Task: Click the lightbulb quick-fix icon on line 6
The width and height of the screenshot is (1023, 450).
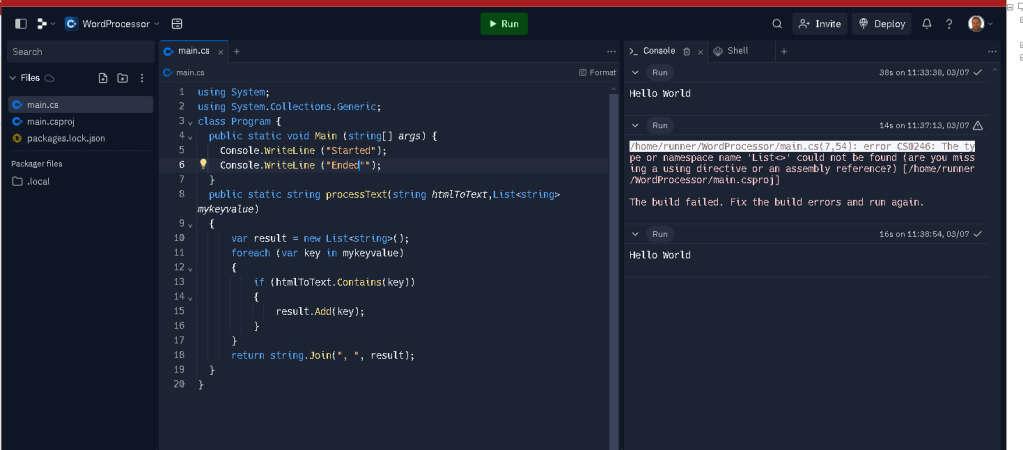Action: [x=203, y=164]
